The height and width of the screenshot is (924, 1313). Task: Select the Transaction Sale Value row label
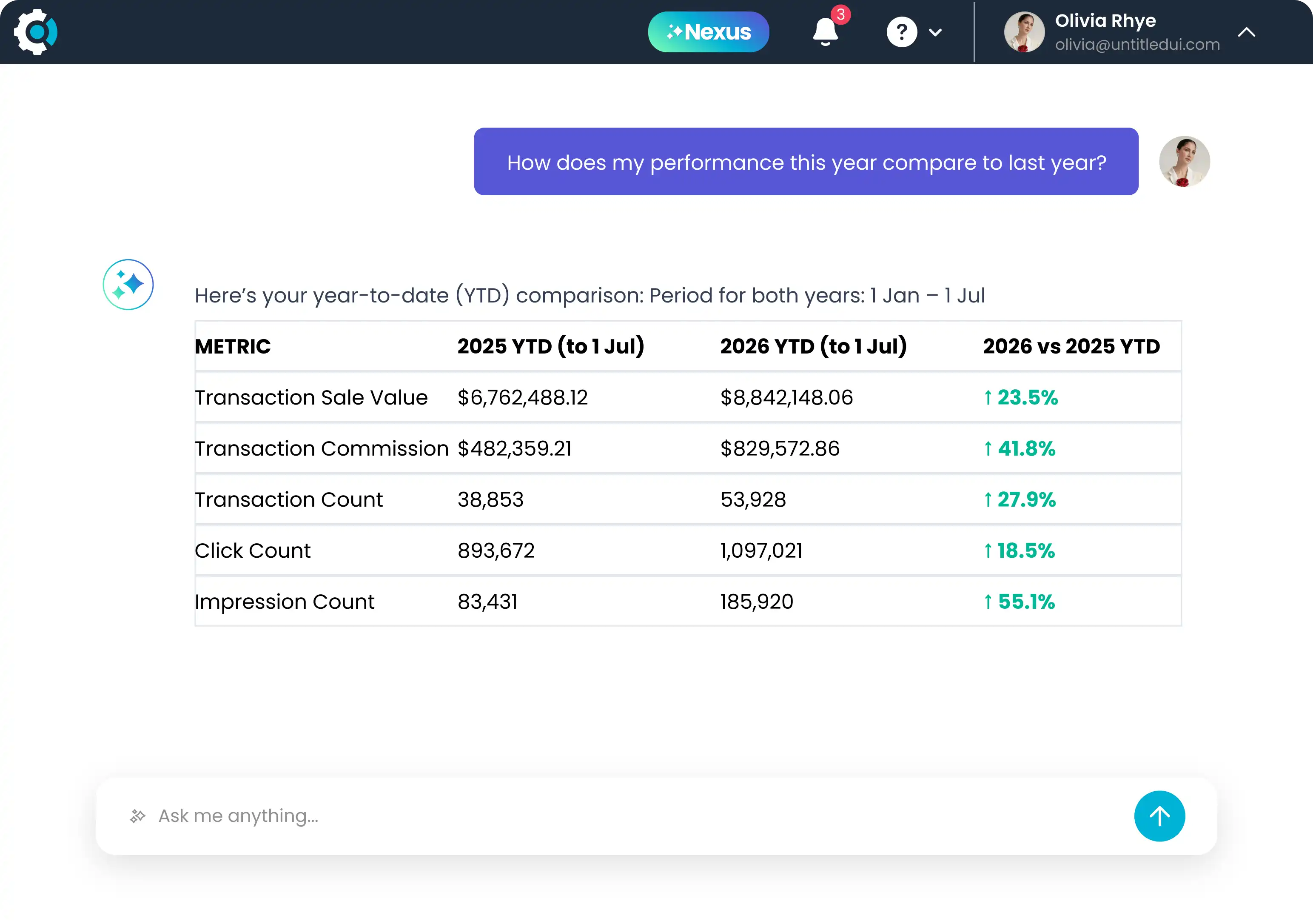[311, 397]
